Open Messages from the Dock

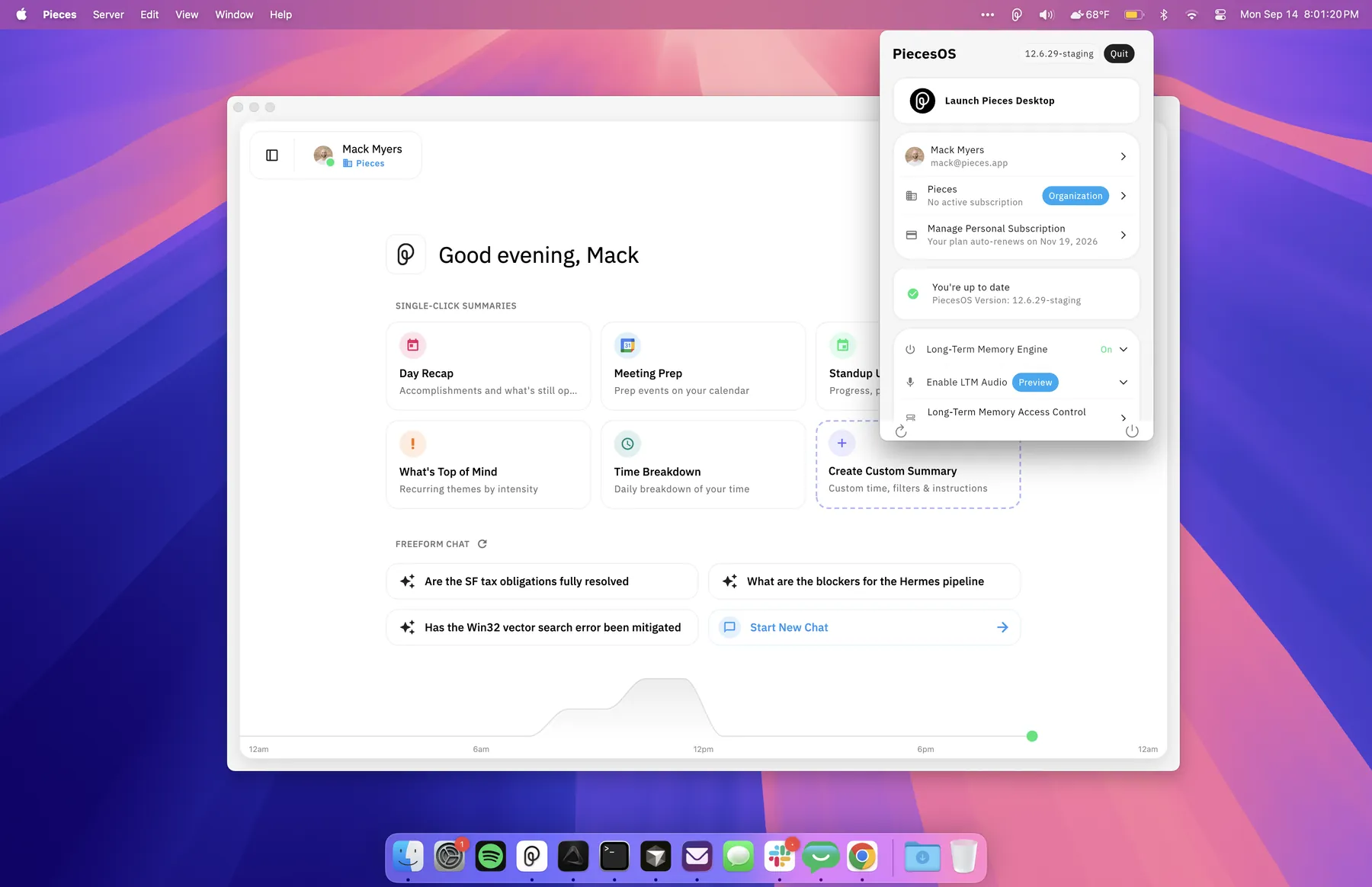click(739, 857)
